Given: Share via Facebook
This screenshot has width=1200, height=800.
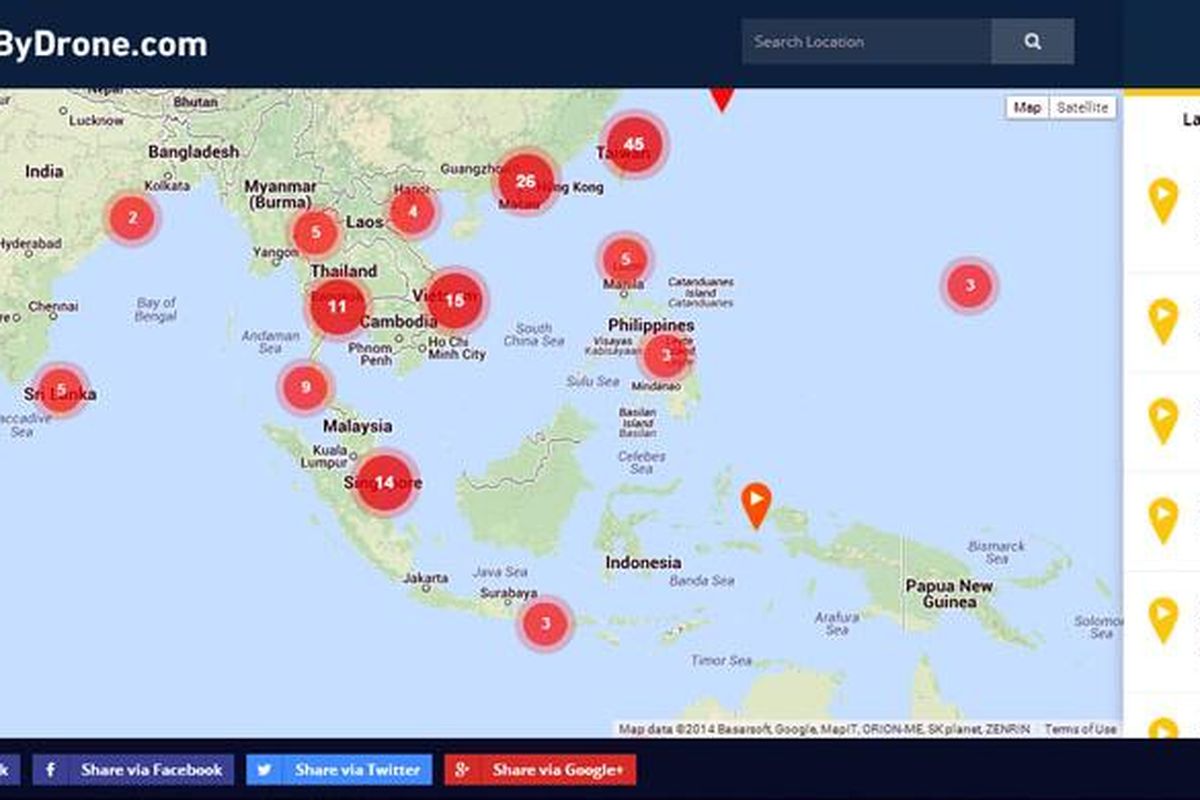Looking at the screenshot, I should coord(134,770).
